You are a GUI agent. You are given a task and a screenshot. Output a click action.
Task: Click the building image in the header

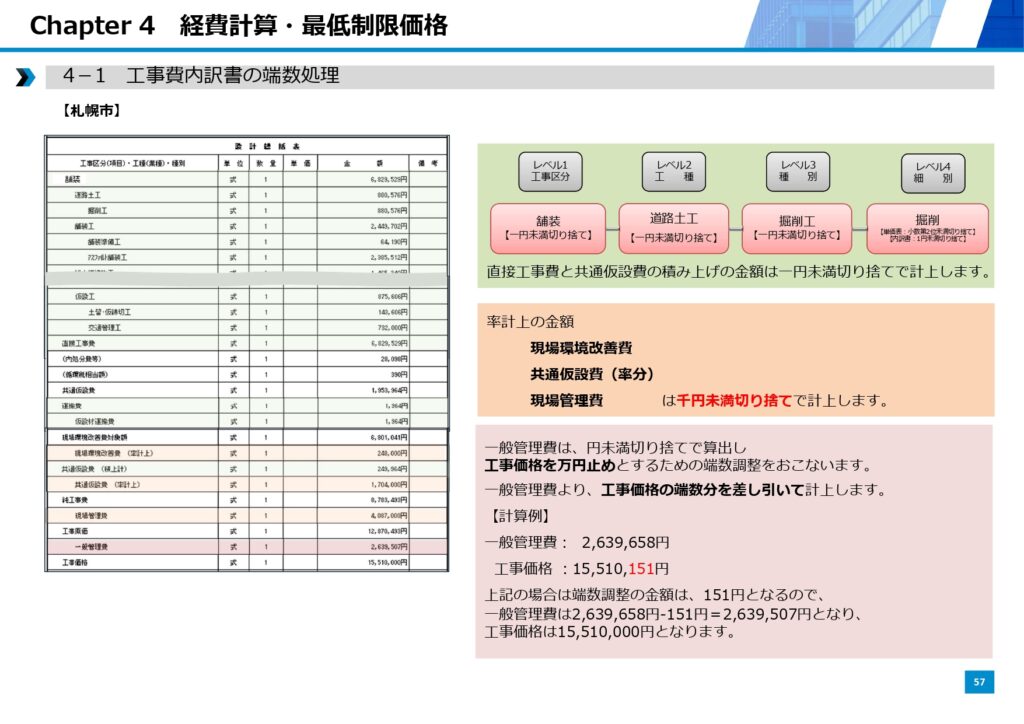tap(880, 24)
